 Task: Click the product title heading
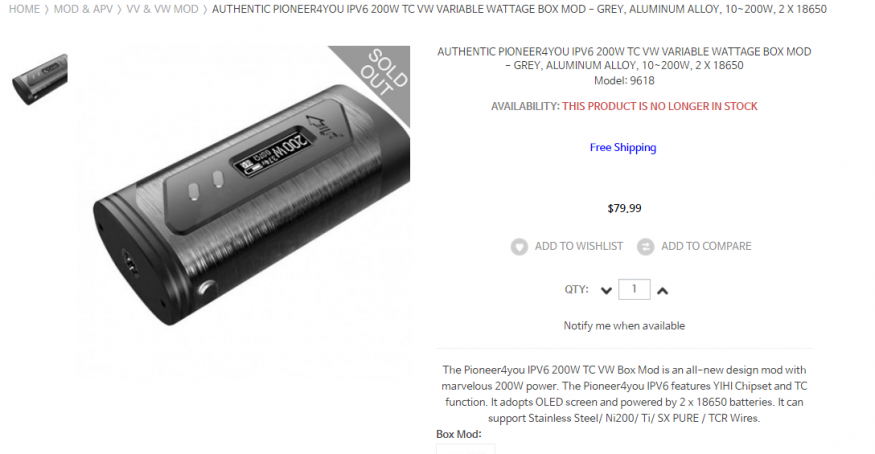624,59
